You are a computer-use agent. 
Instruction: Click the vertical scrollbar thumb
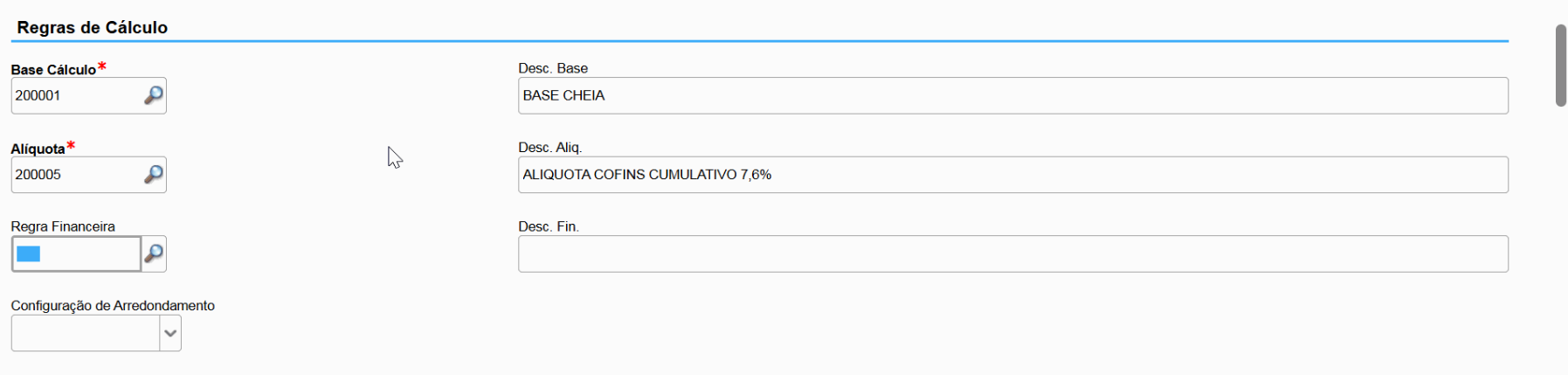(1560, 66)
